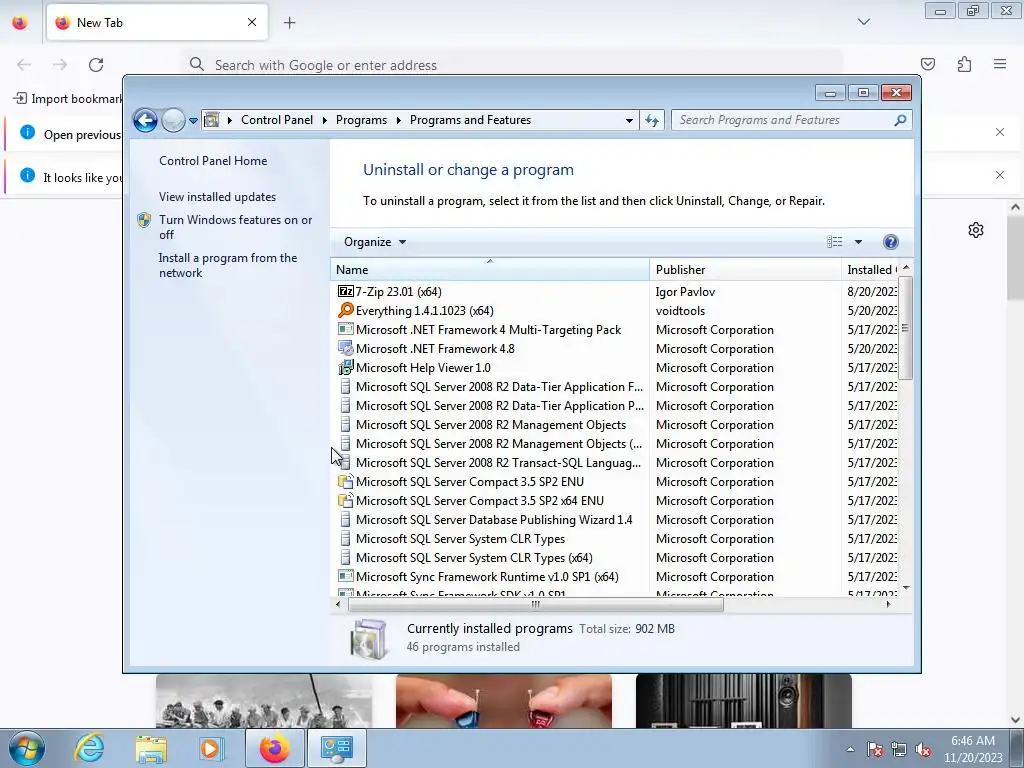Open Turn Windows features on or off
Image resolution: width=1024 pixels, height=768 pixels.
point(236,227)
